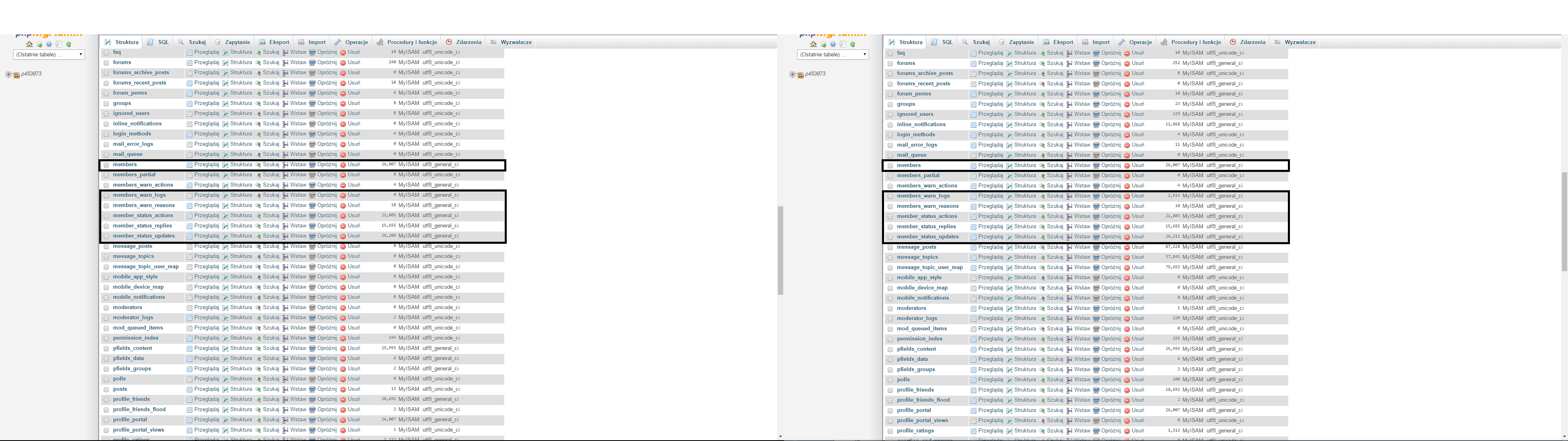Click log out icon in right window sidebar

tap(824, 45)
